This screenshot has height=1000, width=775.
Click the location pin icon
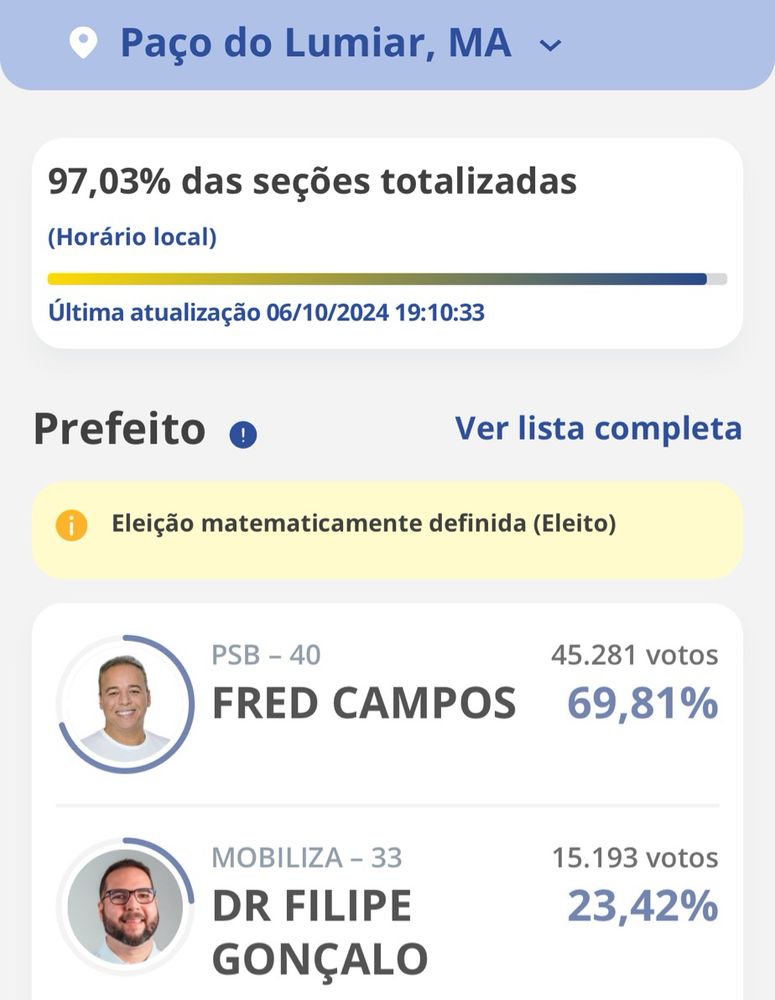83,43
